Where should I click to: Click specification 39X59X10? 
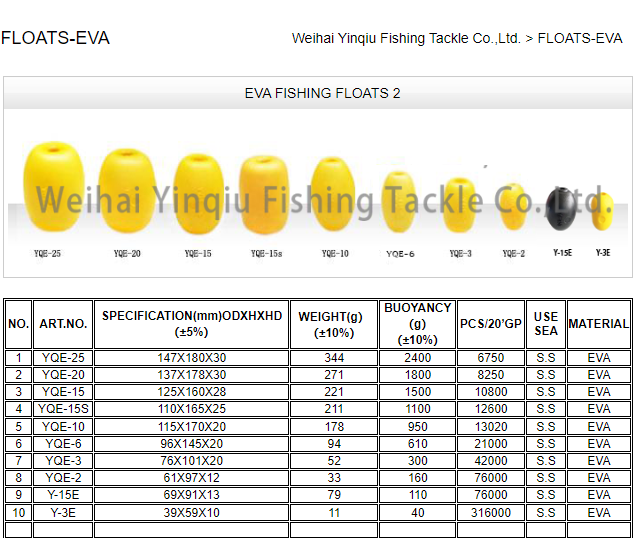(x=192, y=513)
